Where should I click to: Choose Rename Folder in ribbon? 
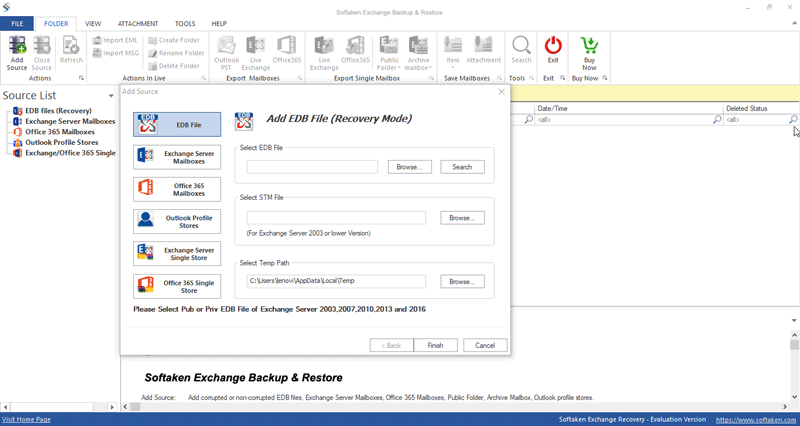click(x=176, y=53)
